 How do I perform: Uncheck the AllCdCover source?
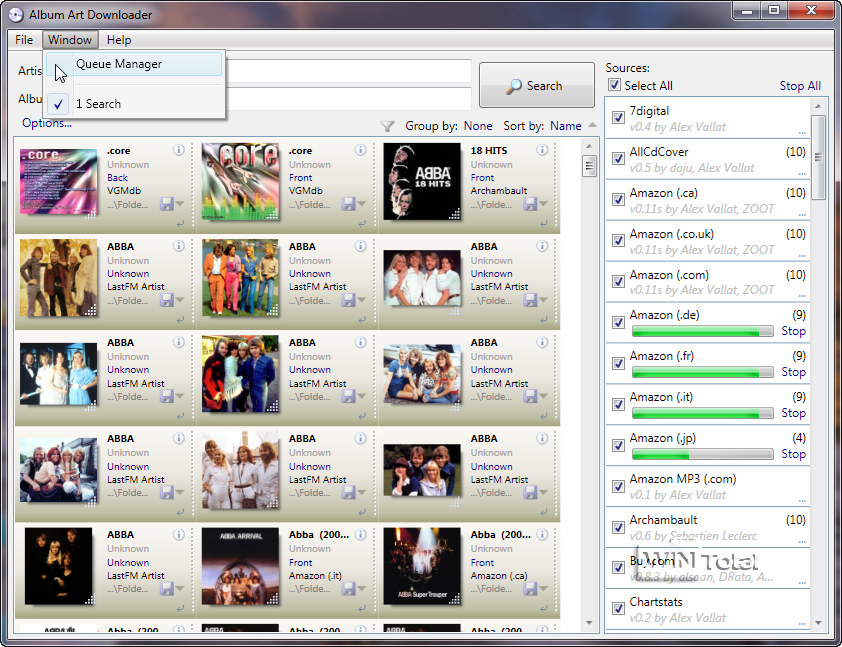(618, 158)
